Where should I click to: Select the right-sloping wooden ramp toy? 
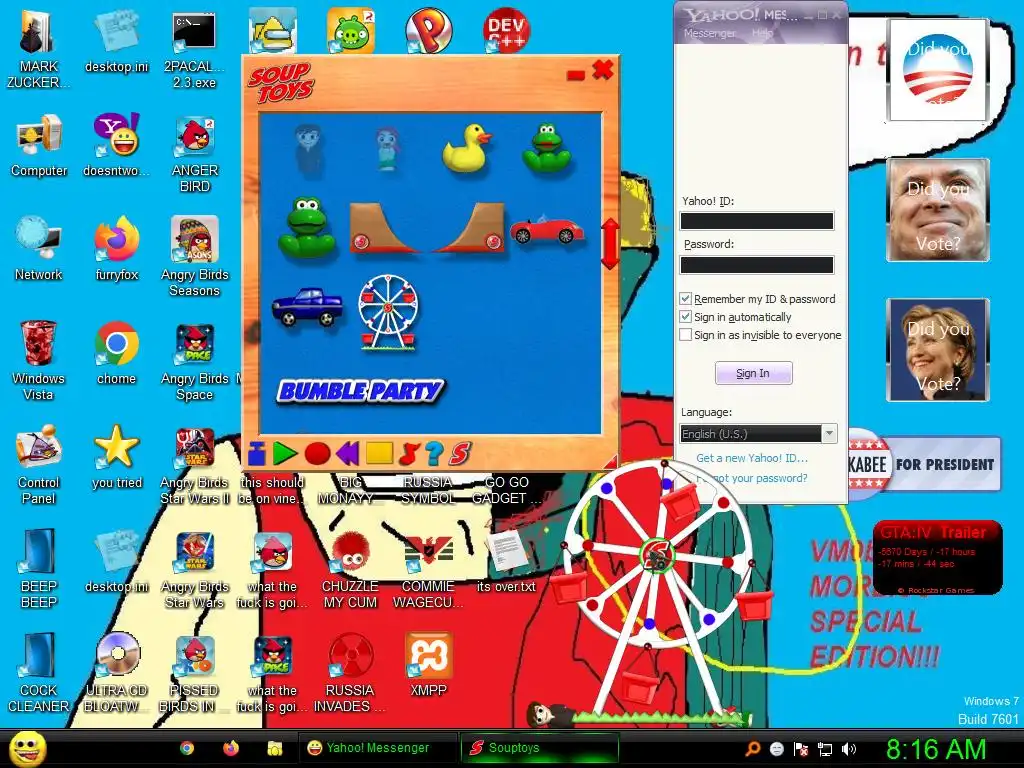point(468,227)
